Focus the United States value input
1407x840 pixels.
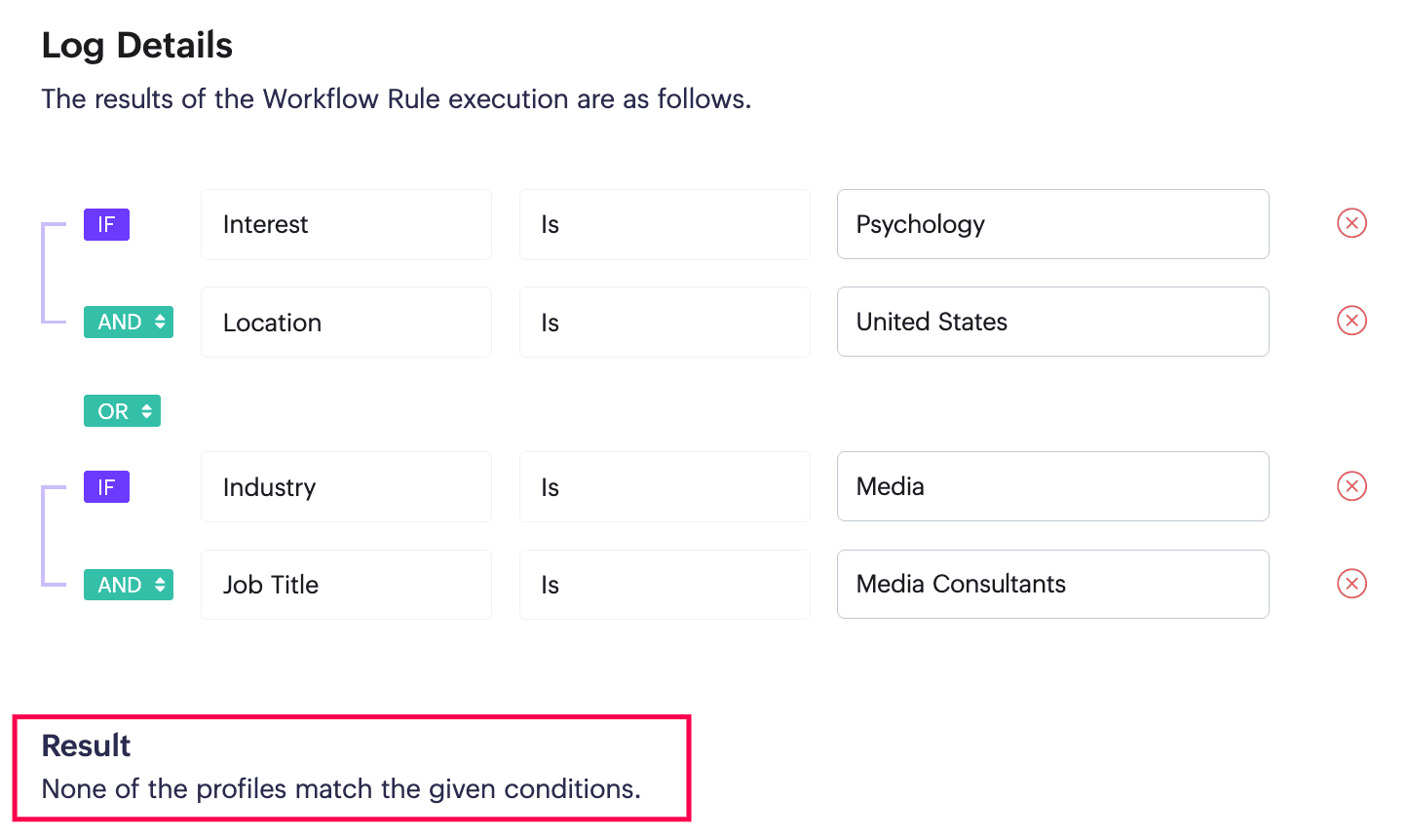(1052, 322)
